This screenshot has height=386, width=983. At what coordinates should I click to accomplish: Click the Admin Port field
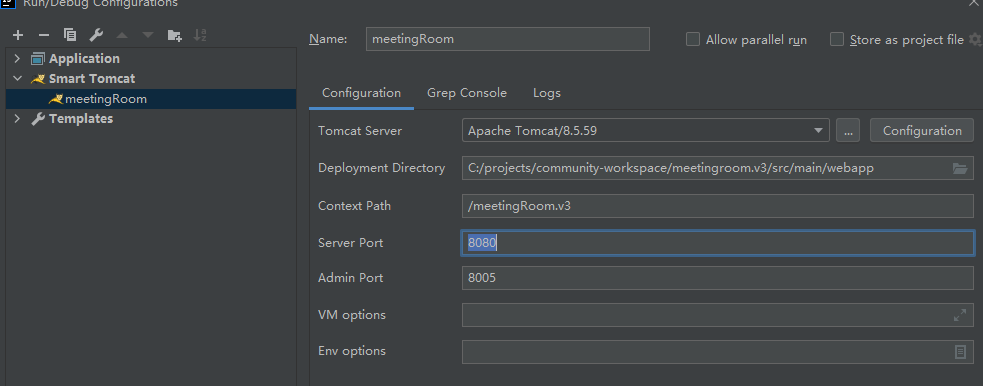718,278
